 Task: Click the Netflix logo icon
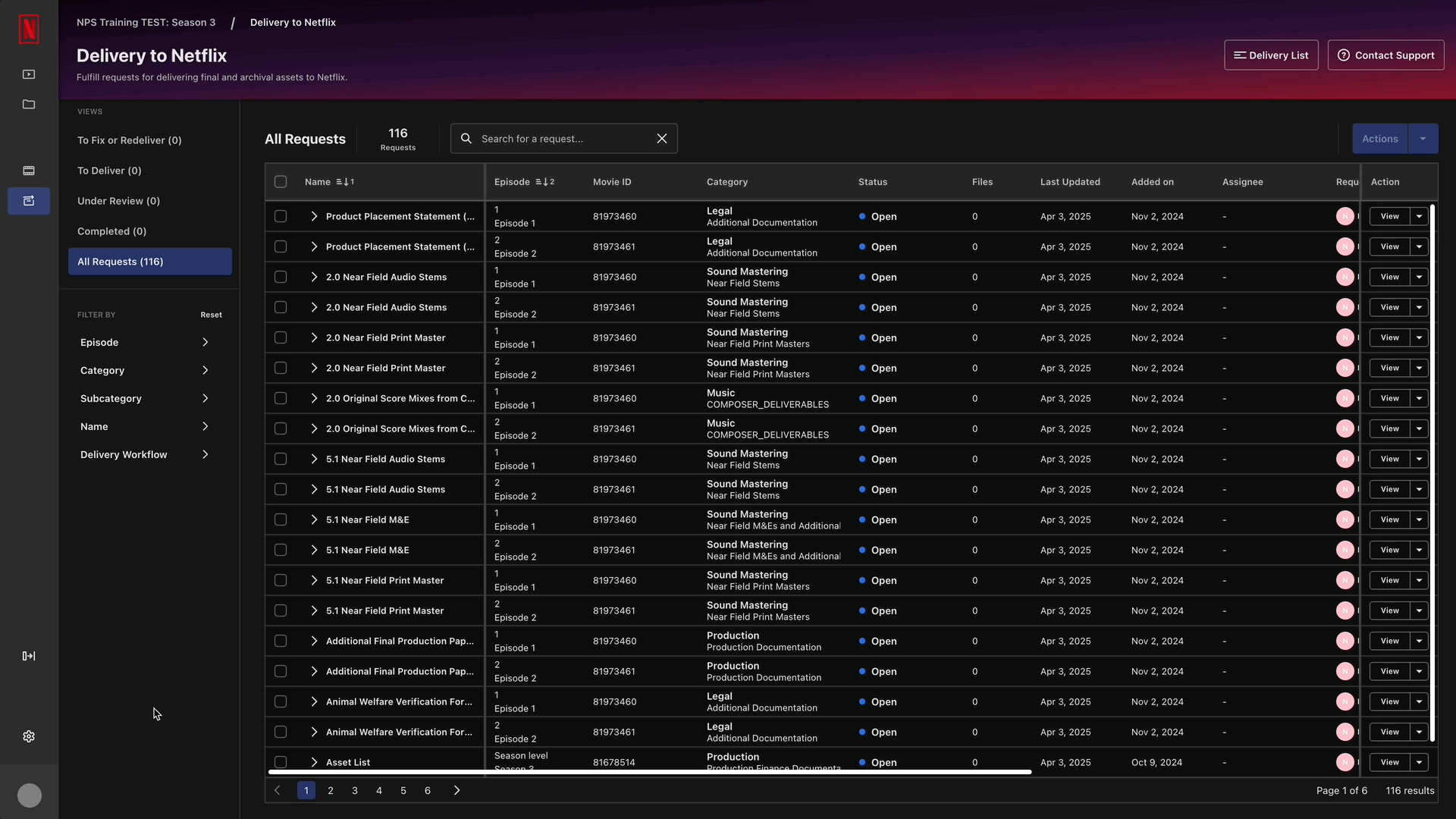(x=29, y=30)
